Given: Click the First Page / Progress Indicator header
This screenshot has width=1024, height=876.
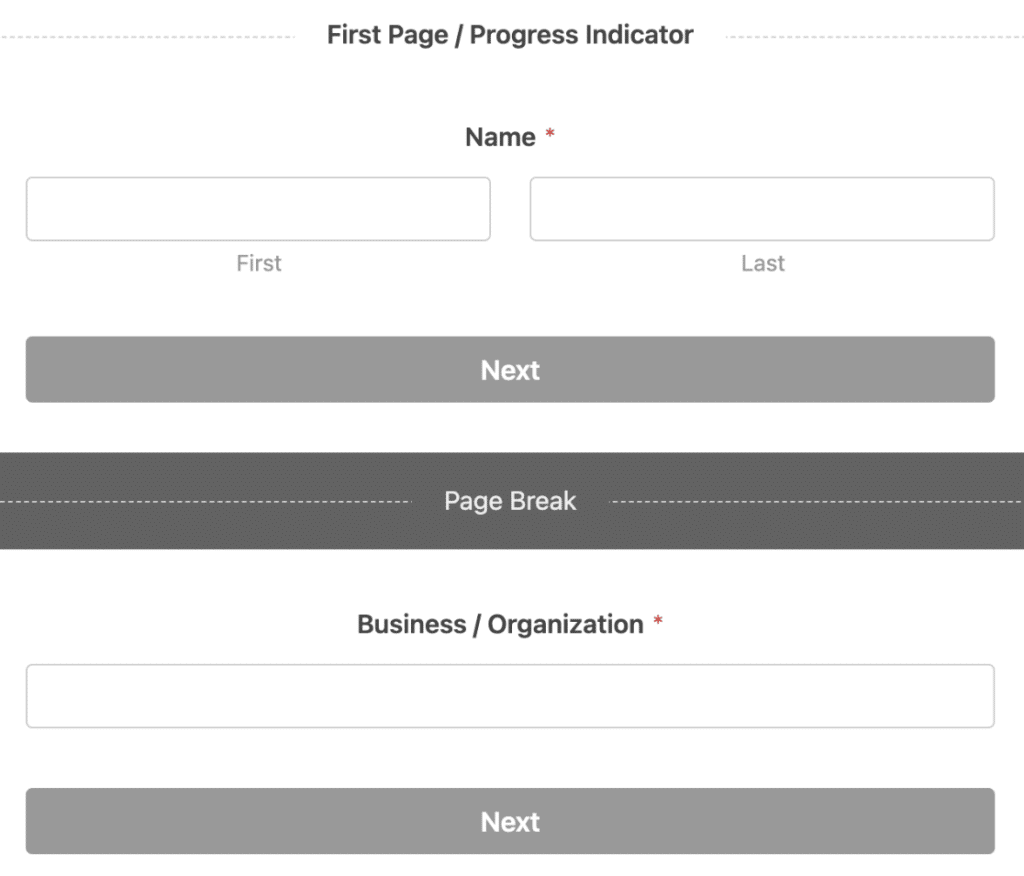Looking at the screenshot, I should (x=510, y=34).
